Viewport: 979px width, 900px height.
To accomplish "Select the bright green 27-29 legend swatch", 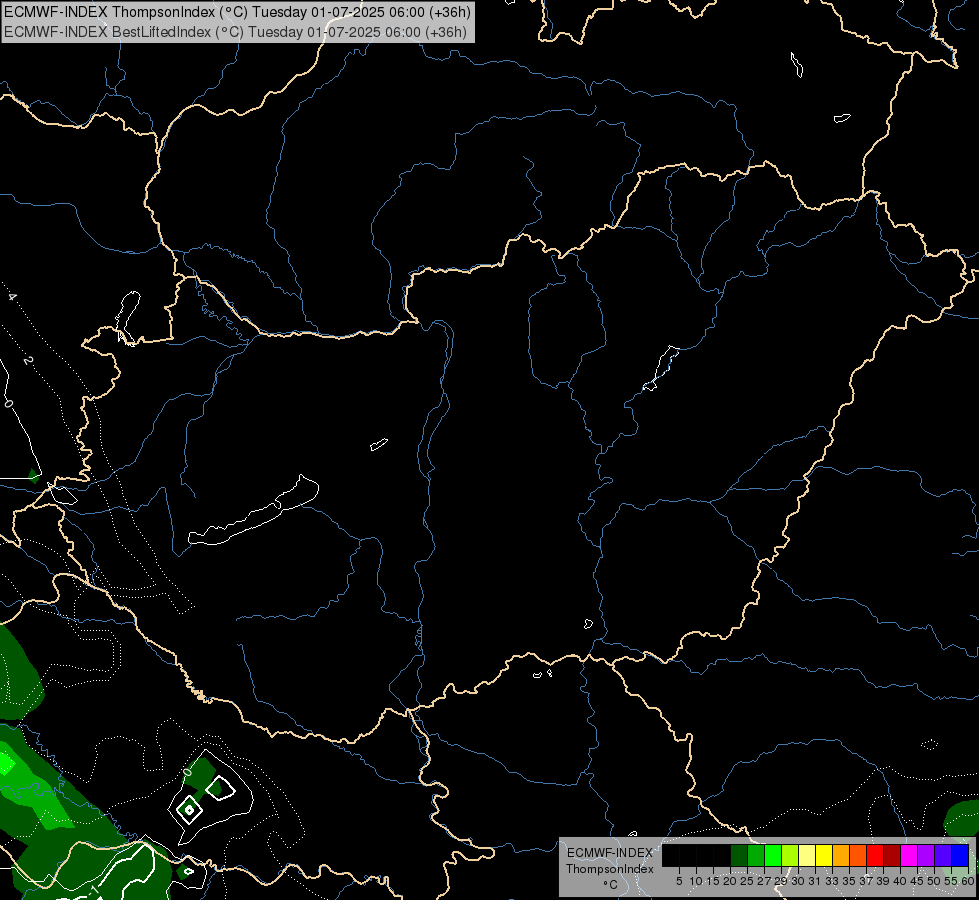I will [773, 855].
